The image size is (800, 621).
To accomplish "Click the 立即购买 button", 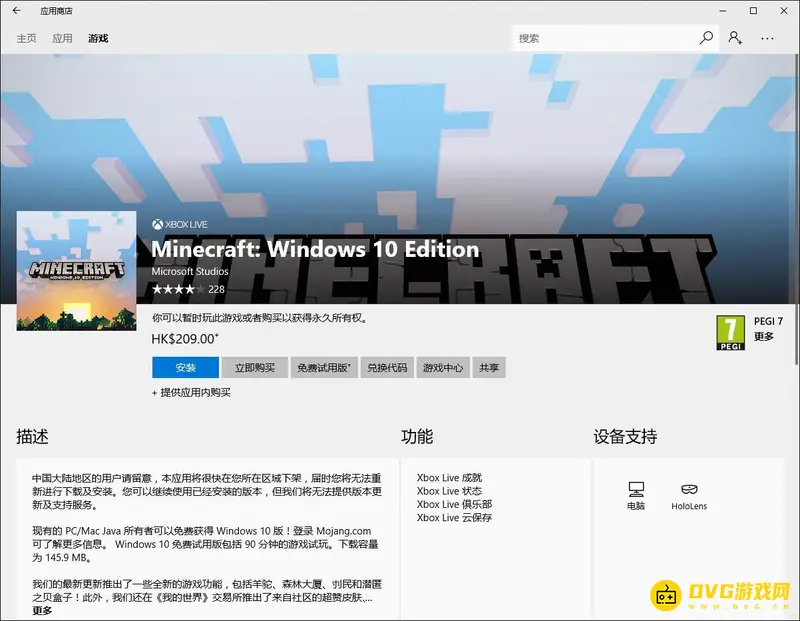I will (255, 368).
